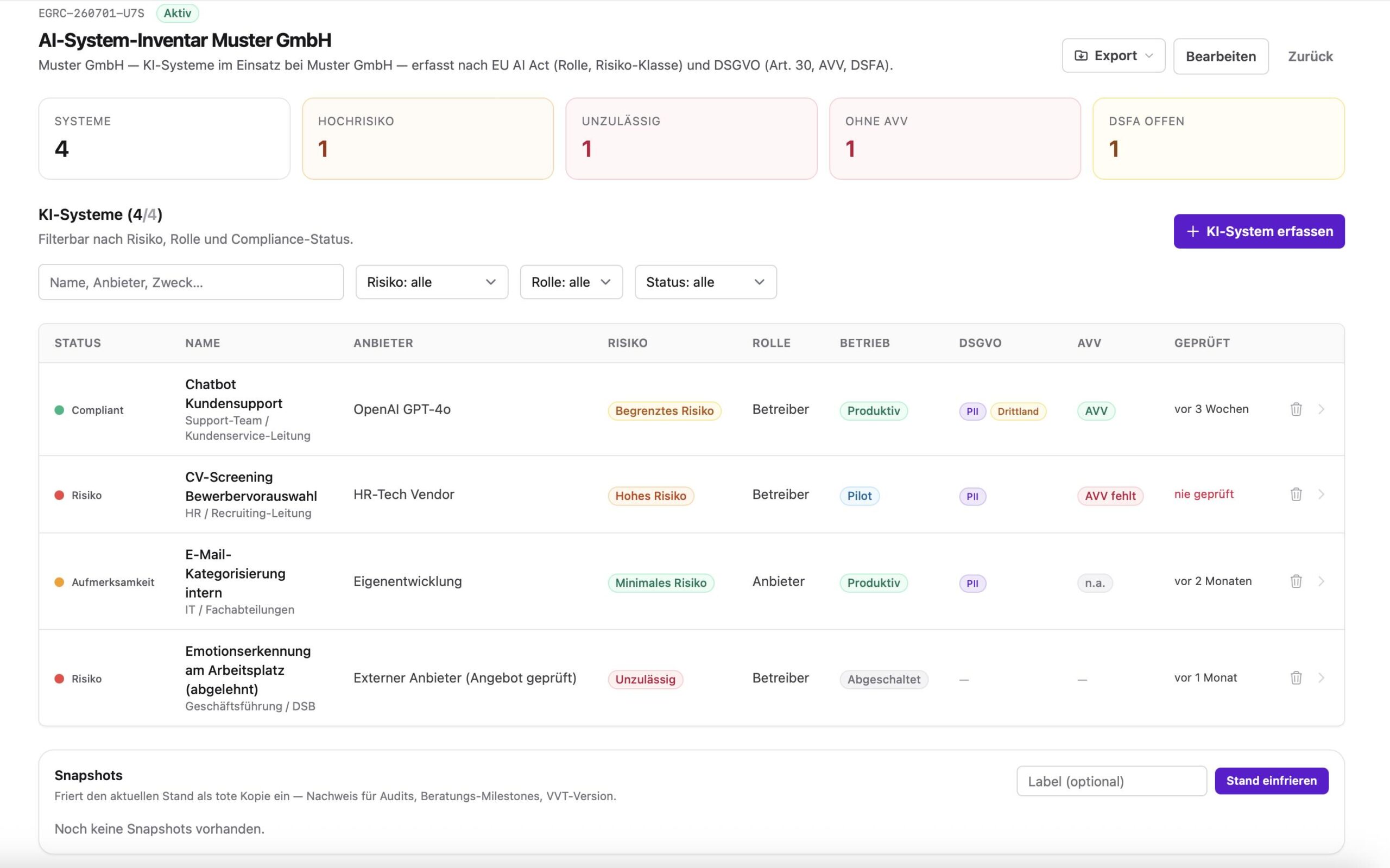1390x868 pixels.
Task: Open the Export dropdown
Action: 1113,56
